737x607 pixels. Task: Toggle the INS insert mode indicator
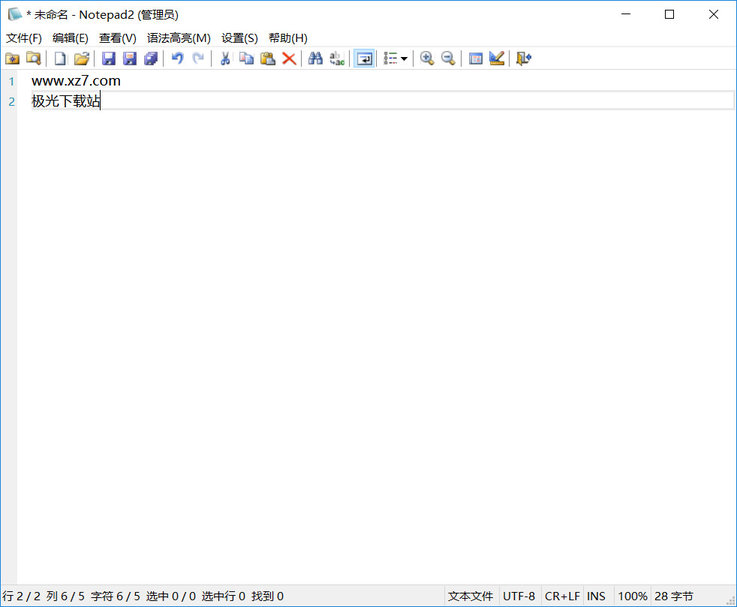(x=596, y=596)
